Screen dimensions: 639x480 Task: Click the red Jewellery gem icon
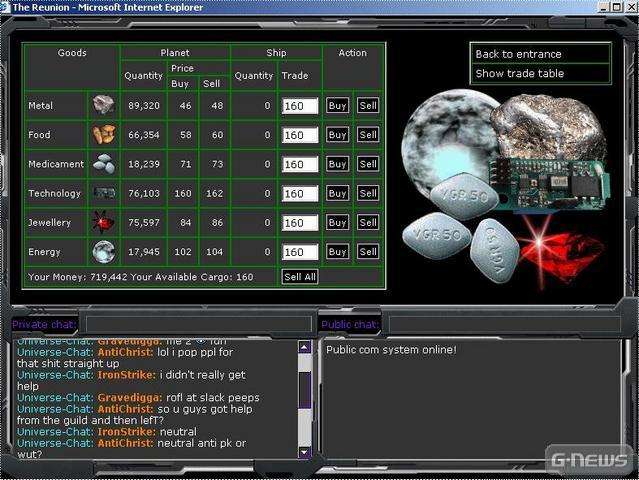[103, 222]
